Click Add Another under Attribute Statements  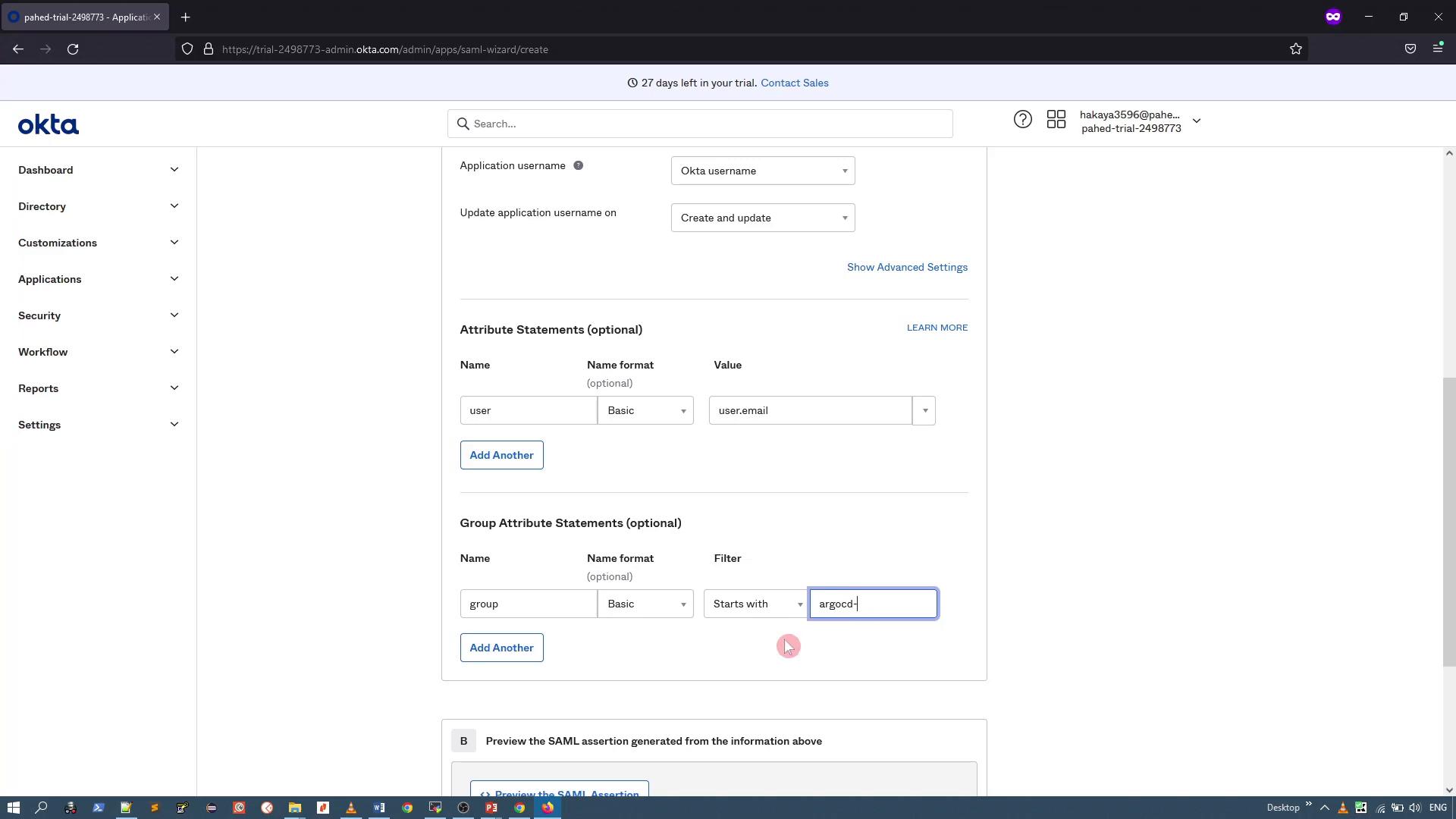501,455
